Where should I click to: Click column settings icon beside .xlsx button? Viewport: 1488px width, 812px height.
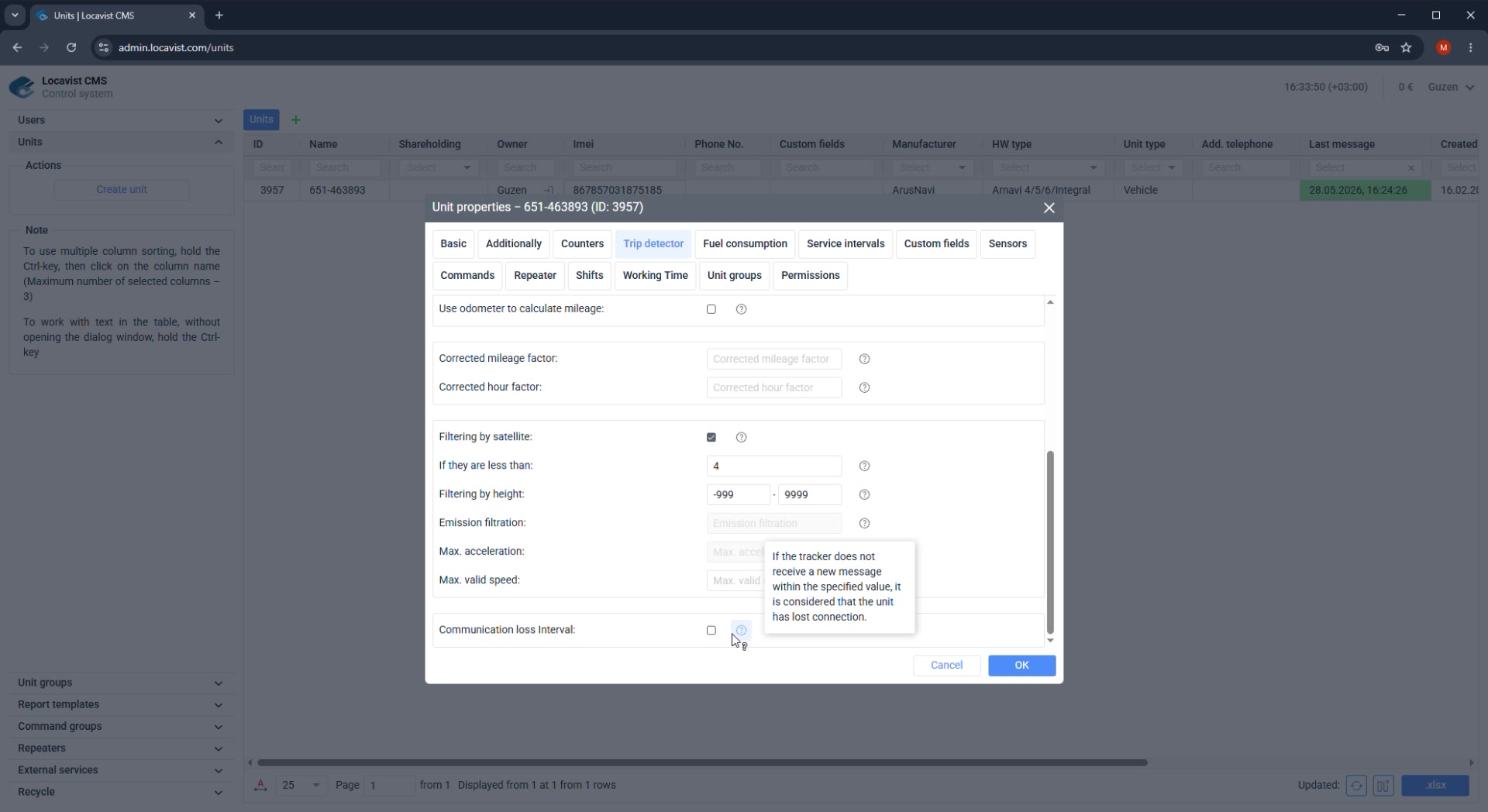tap(1383, 785)
